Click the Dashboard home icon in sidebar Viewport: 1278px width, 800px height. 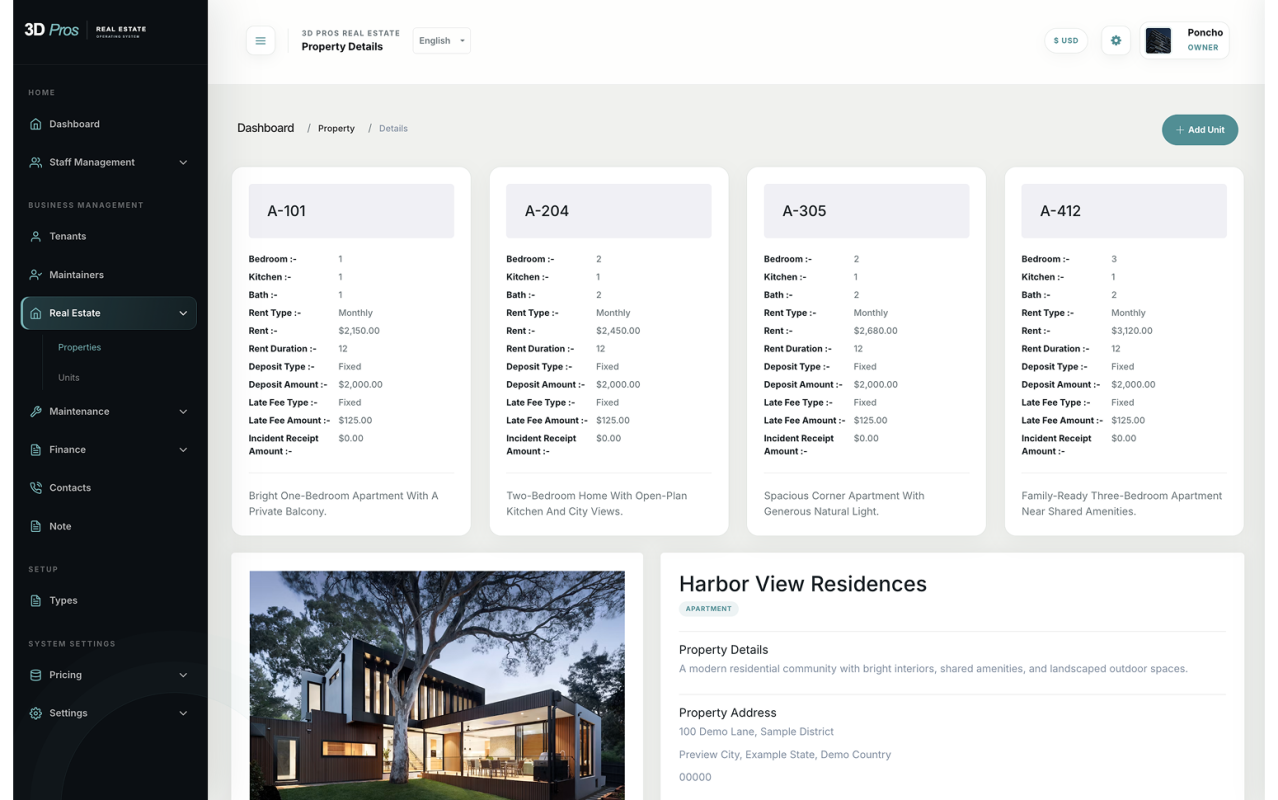(x=36, y=124)
